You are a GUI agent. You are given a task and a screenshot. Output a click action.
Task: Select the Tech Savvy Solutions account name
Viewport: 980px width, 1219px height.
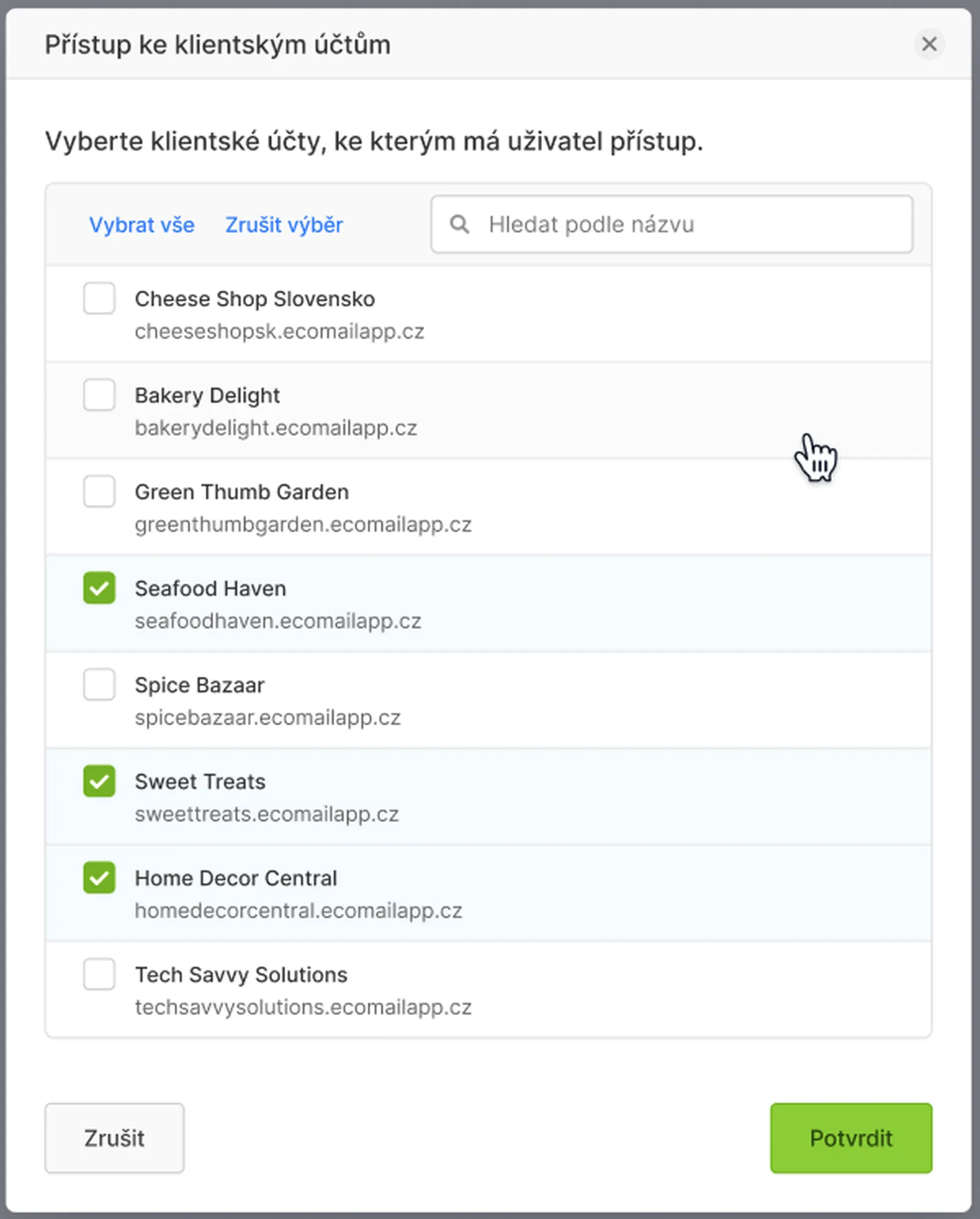(x=241, y=975)
